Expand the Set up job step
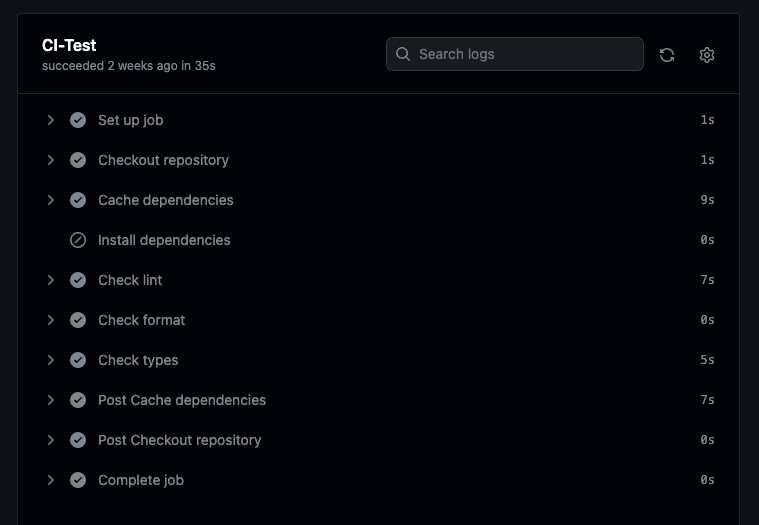Screen dimensions: 759x525 [x=51, y=120]
